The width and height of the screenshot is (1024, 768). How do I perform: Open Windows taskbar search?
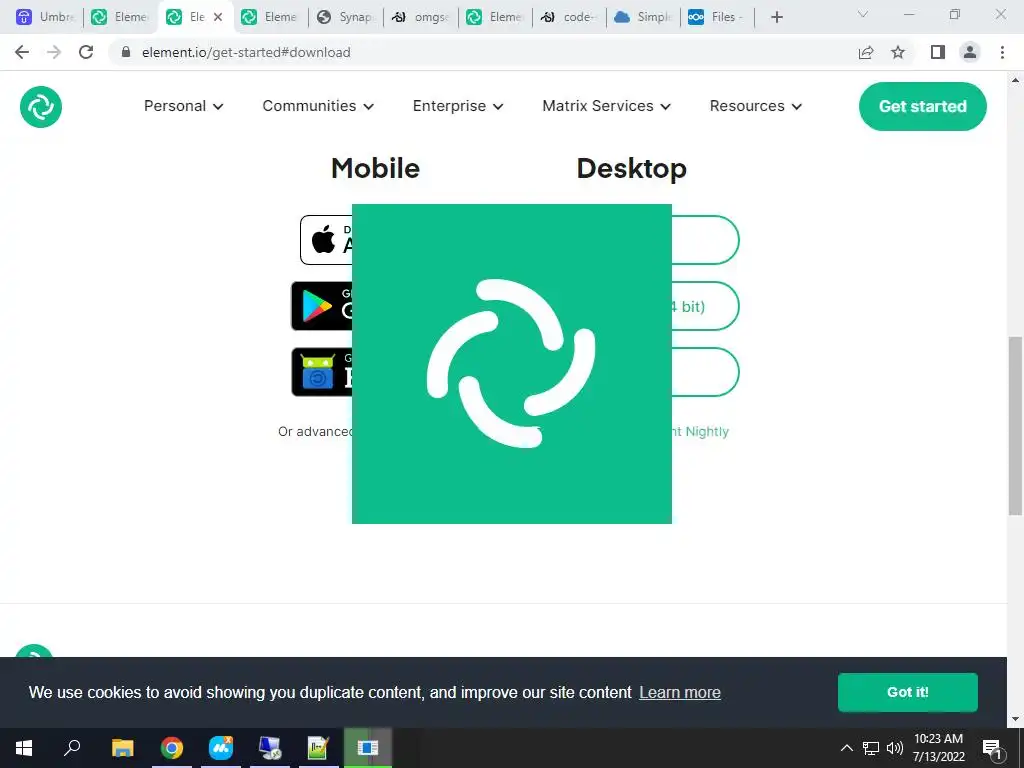coord(72,748)
